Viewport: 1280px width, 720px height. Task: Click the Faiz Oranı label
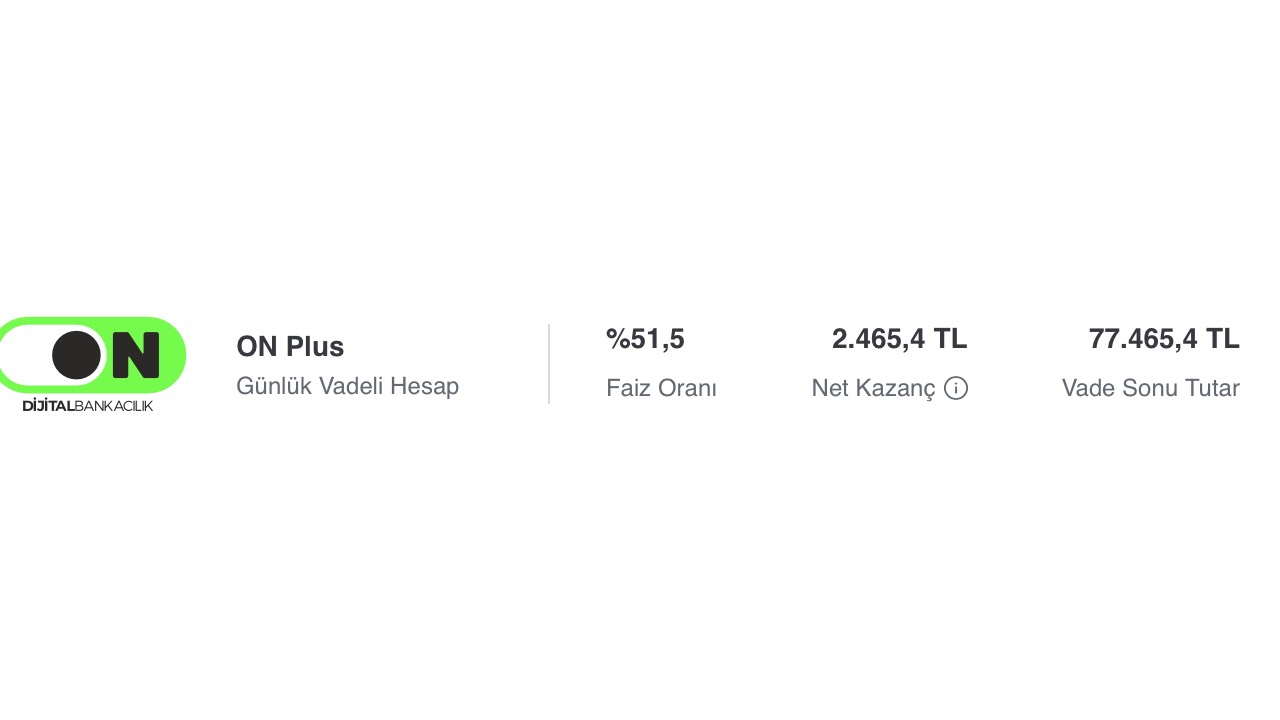(661, 388)
